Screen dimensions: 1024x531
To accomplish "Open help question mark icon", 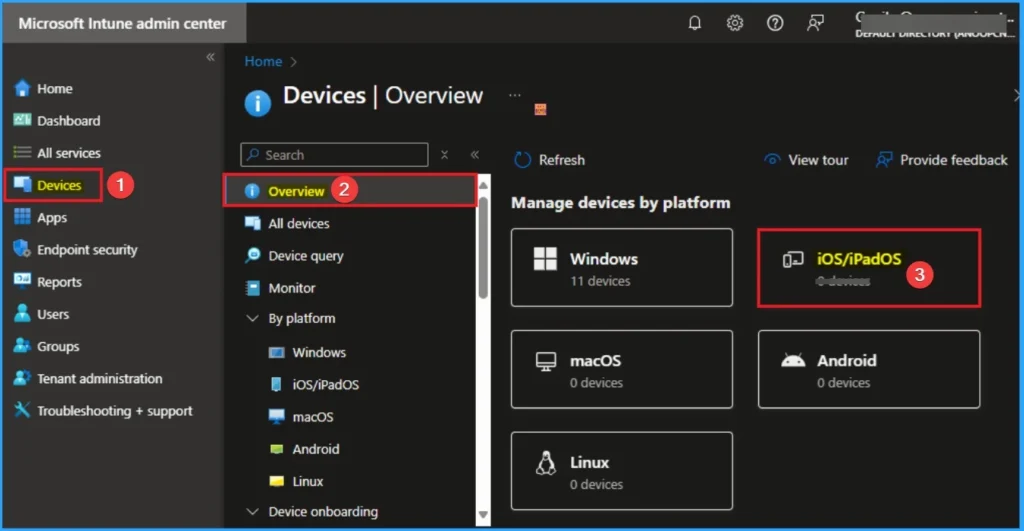I will [x=775, y=24].
